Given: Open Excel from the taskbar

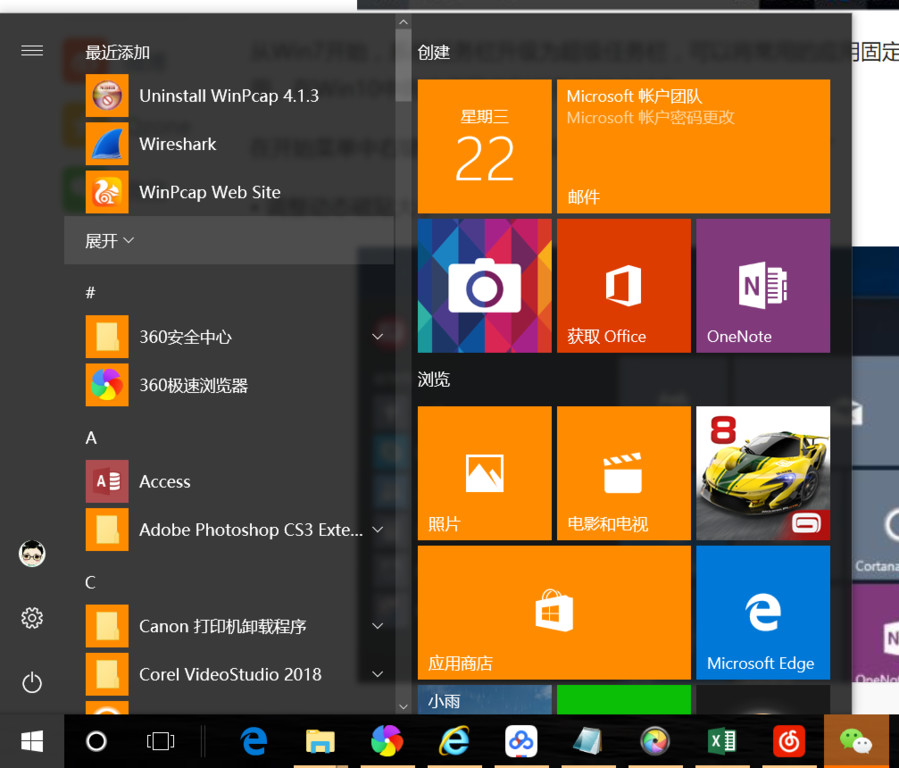Looking at the screenshot, I should [x=722, y=741].
